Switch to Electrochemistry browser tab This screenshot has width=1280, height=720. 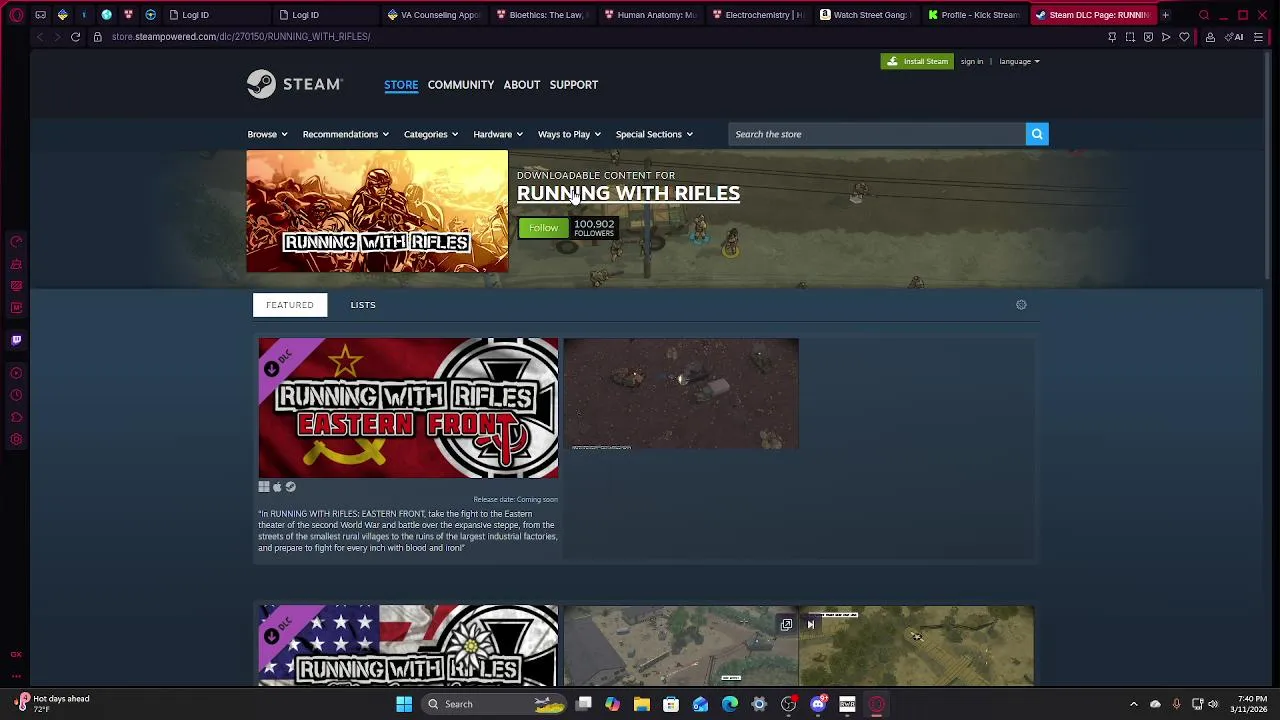tap(758, 15)
